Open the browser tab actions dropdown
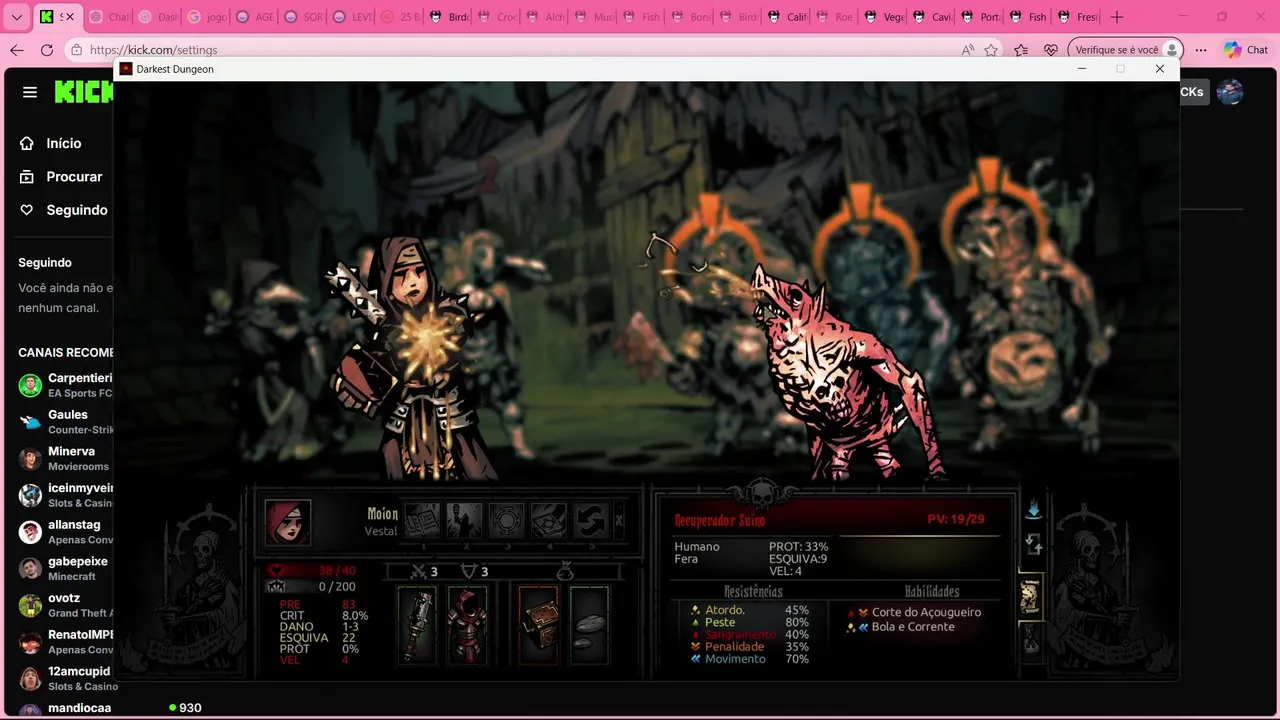 tap(16, 17)
